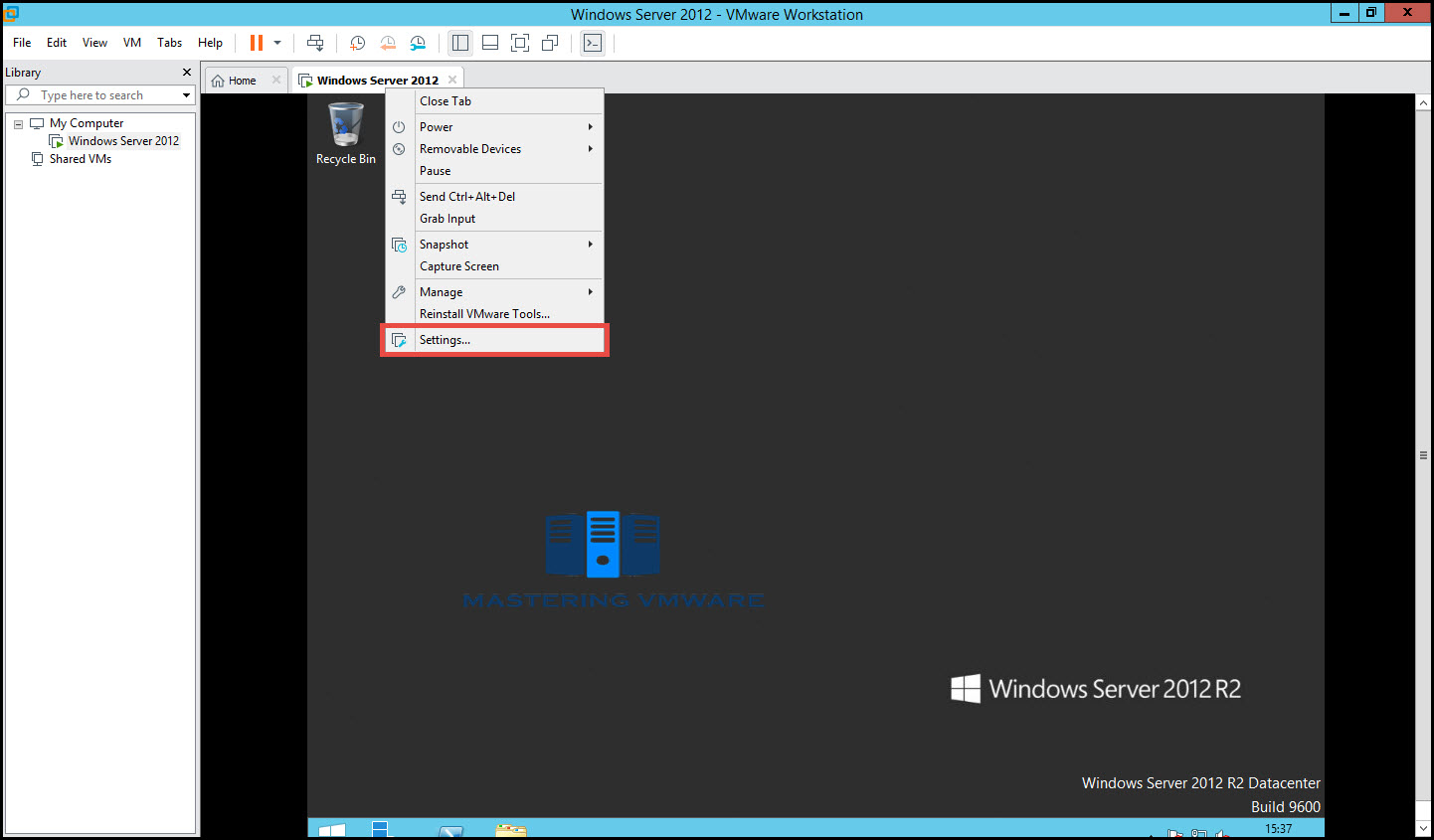Close the Library panel
1434x840 pixels.
tap(187, 73)
